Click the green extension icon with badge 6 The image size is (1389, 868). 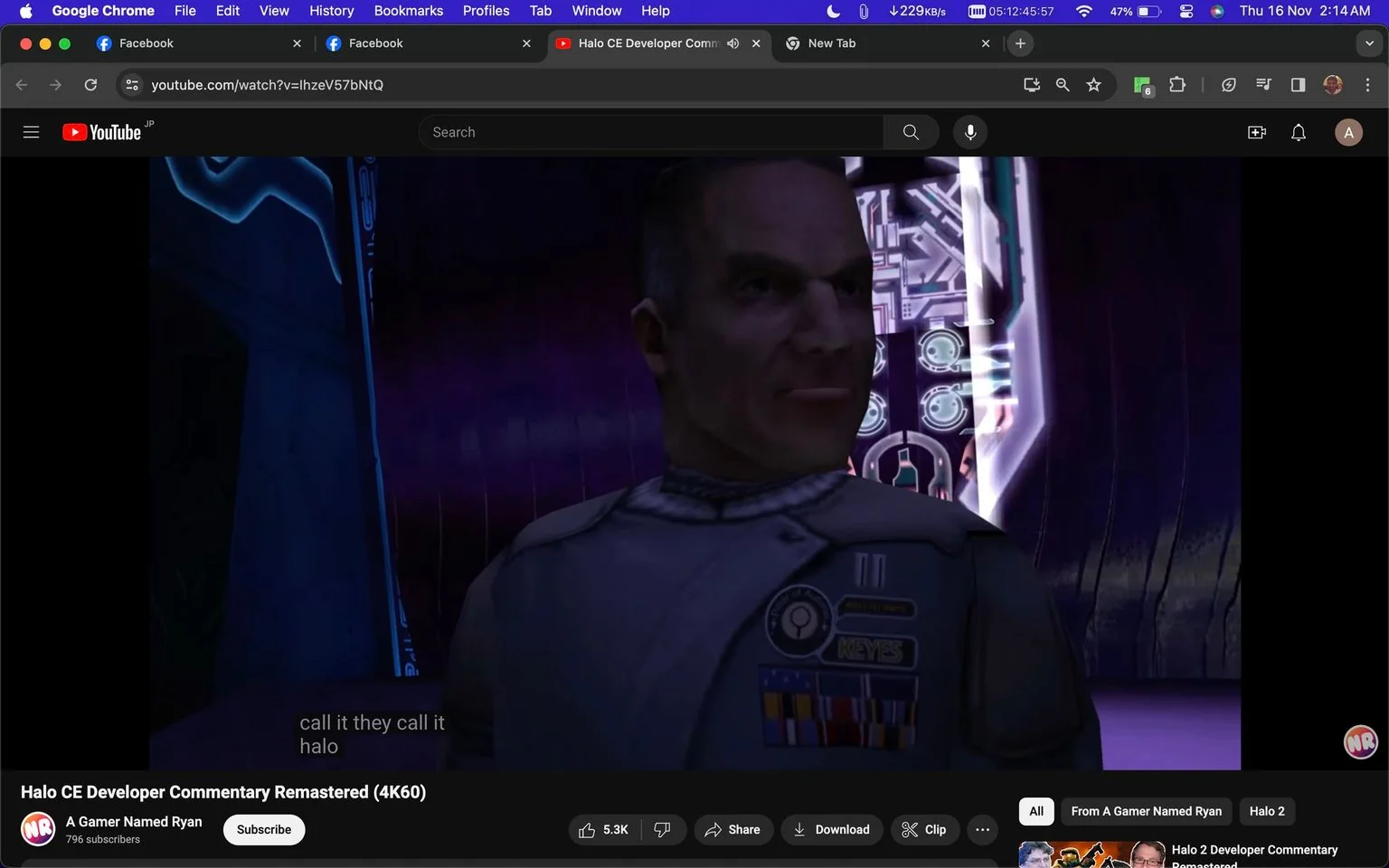1143,86
